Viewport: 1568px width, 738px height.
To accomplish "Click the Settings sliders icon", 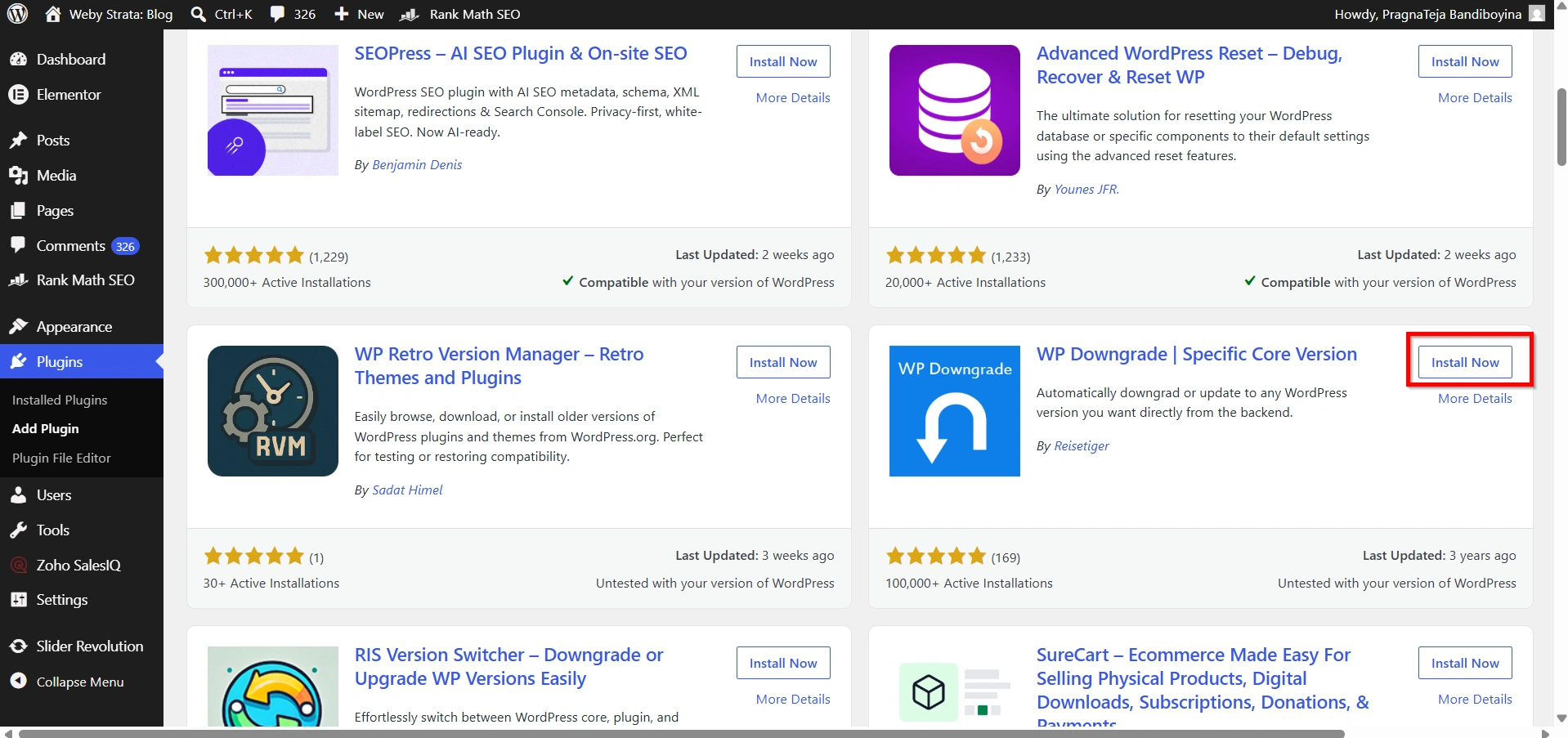I will pos(18,600).
